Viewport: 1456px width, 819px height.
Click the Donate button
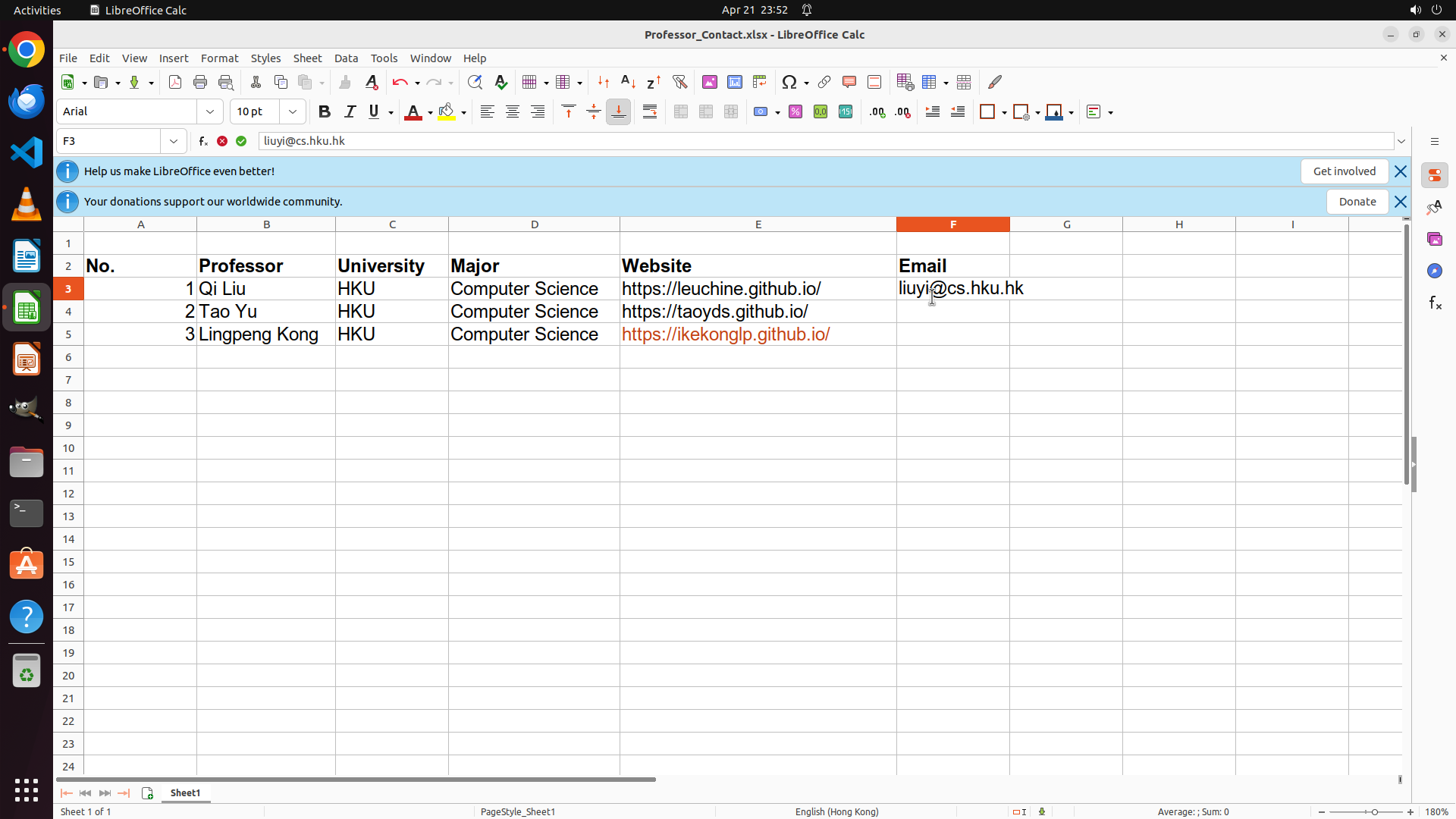click(1357, 202)
